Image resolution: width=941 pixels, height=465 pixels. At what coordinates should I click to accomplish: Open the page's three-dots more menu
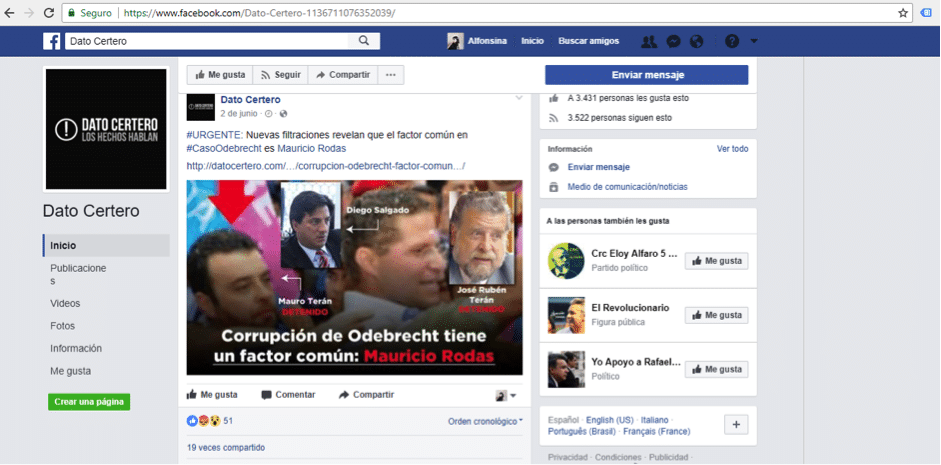pos(392,75)
